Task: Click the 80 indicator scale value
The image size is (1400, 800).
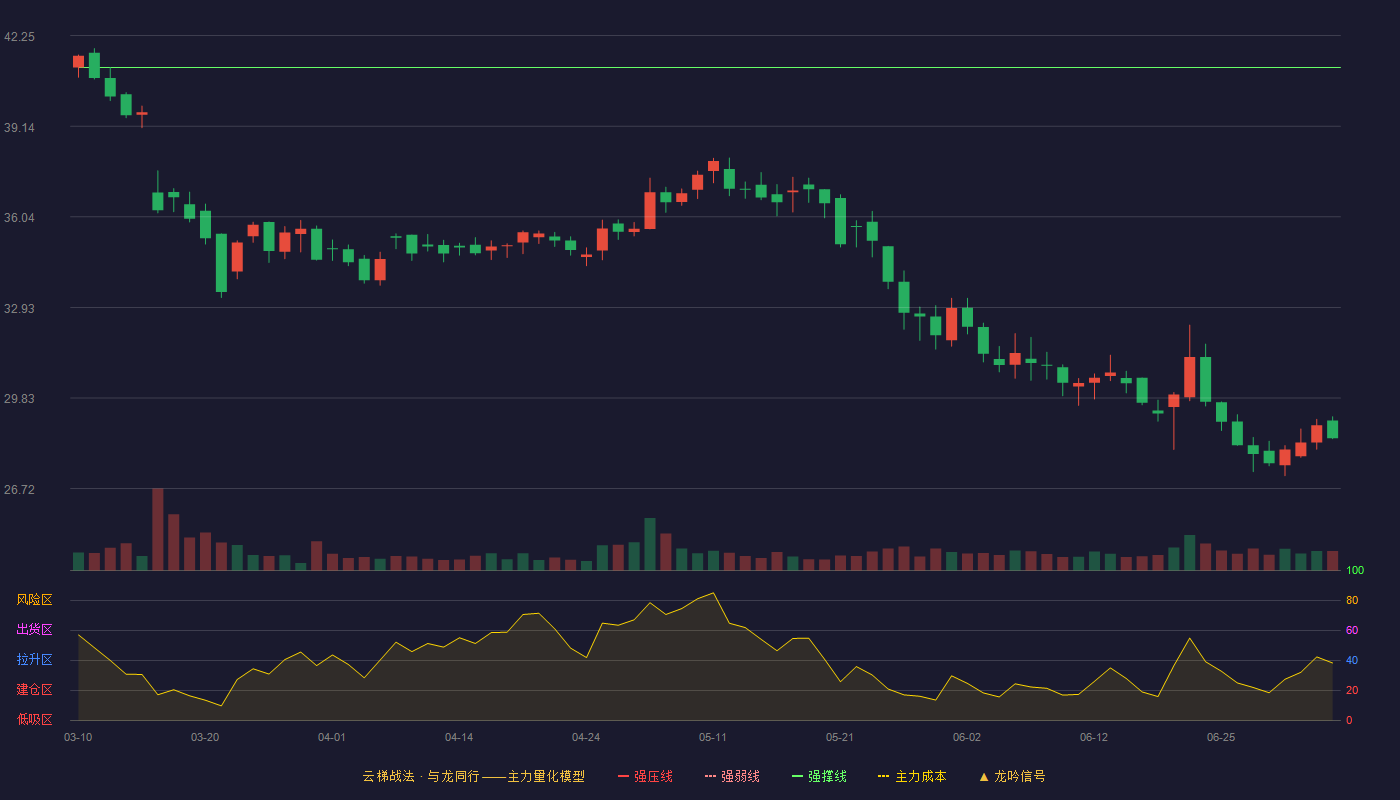Action: coord(1352,601)
